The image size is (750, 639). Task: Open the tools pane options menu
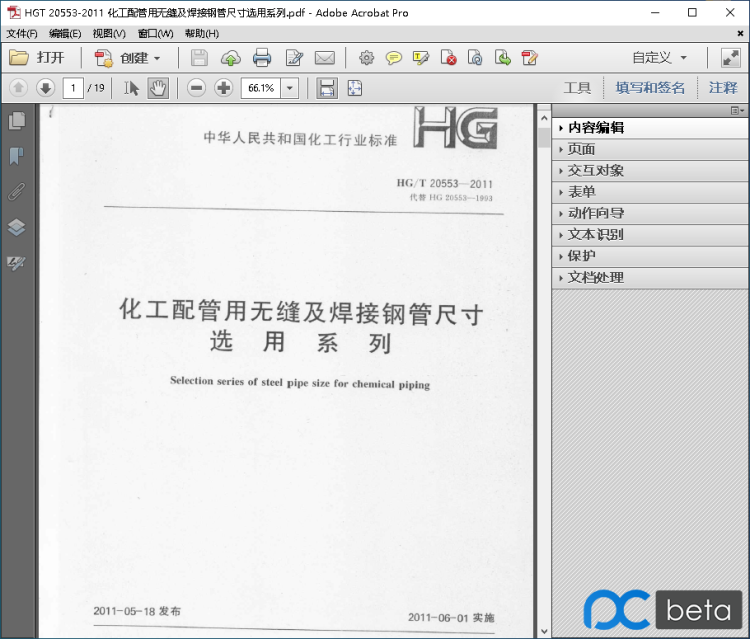[737, 111]
